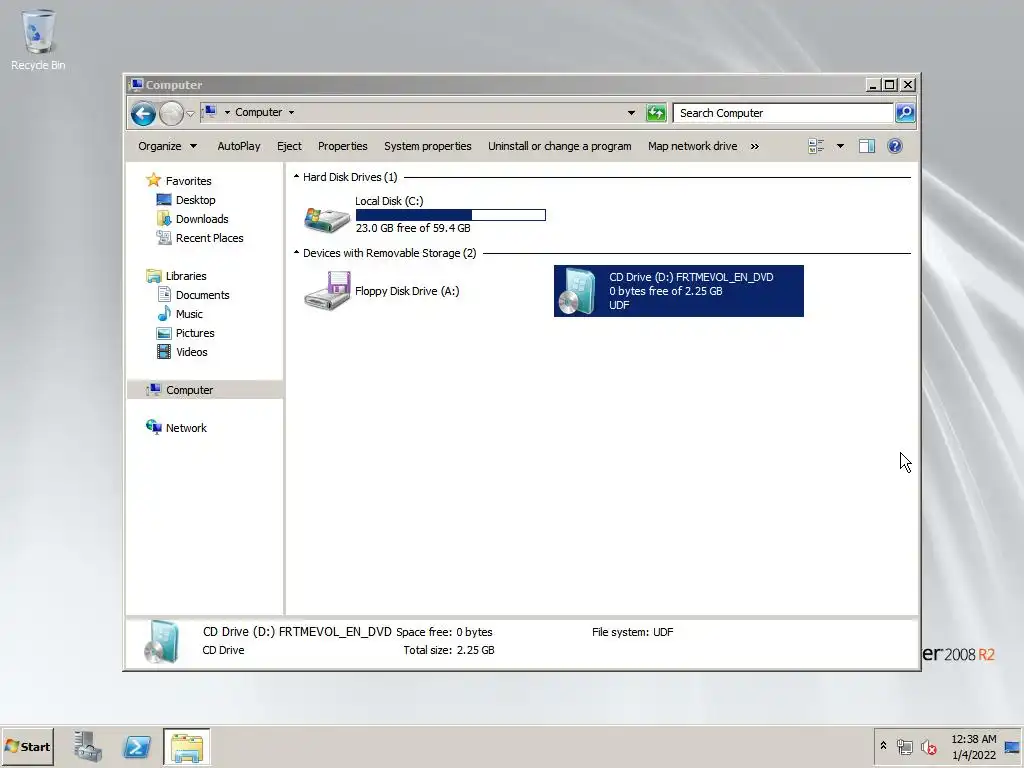Viewport: 1024px width, 768px height.
Task: Show hidden icons in system tray
Action: coord(883,746)
